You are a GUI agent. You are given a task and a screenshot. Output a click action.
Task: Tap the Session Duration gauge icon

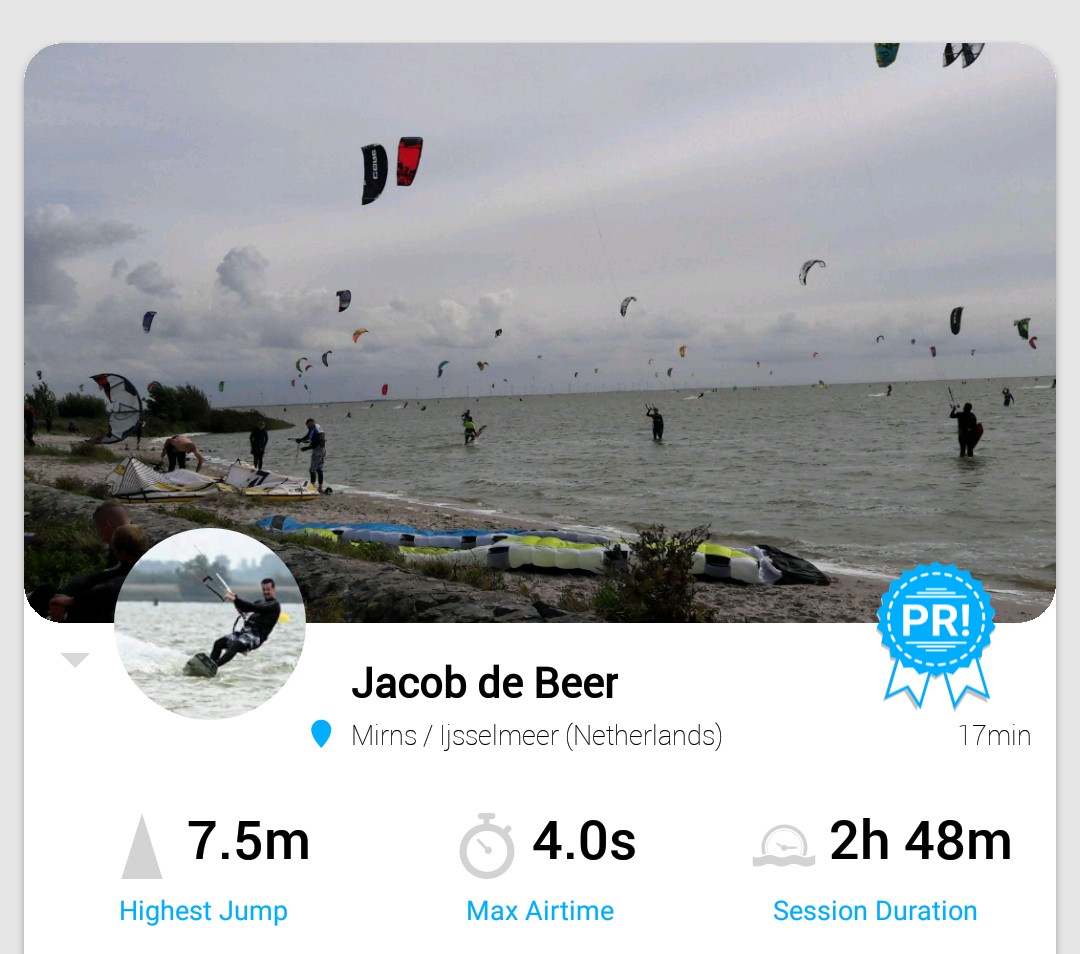coord(784,846)
